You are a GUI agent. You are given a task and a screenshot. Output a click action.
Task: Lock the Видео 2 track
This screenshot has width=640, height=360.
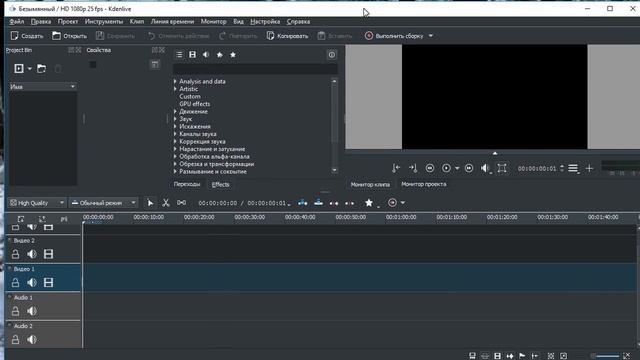tap(16, 254)
